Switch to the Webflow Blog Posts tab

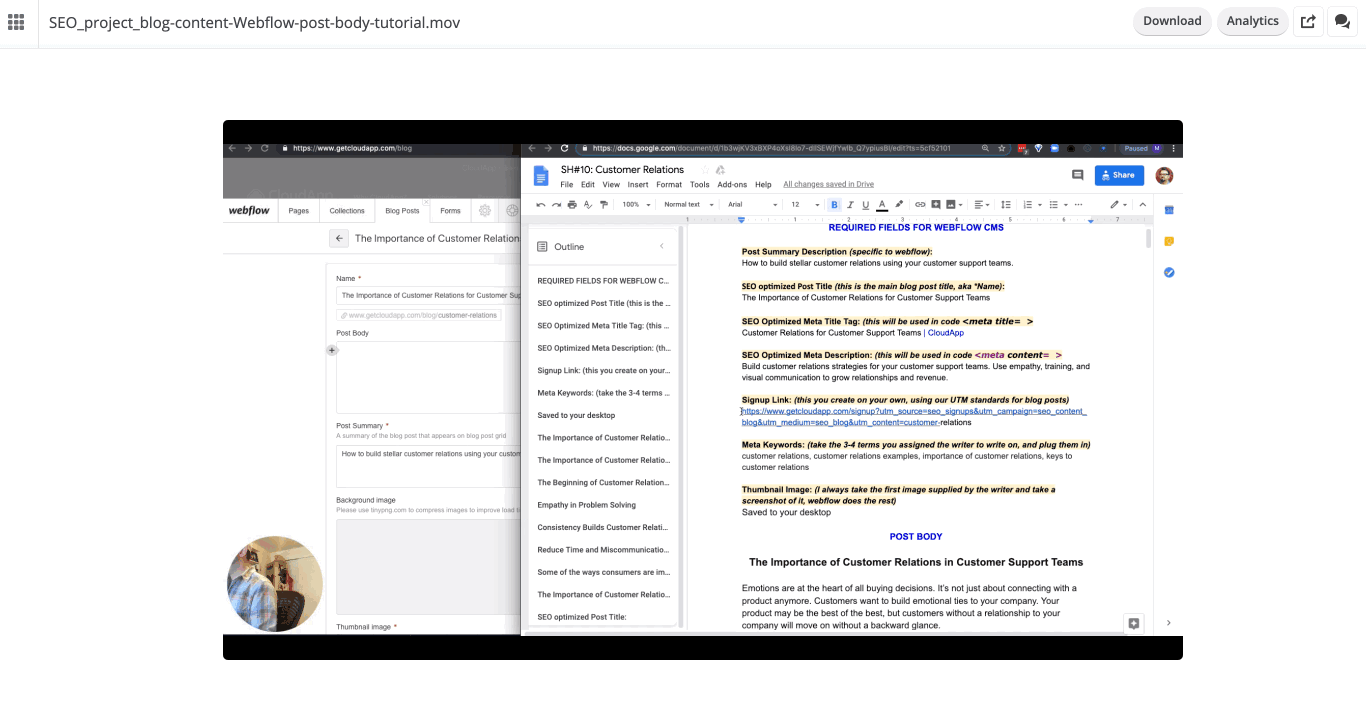(x=402, y=211)
